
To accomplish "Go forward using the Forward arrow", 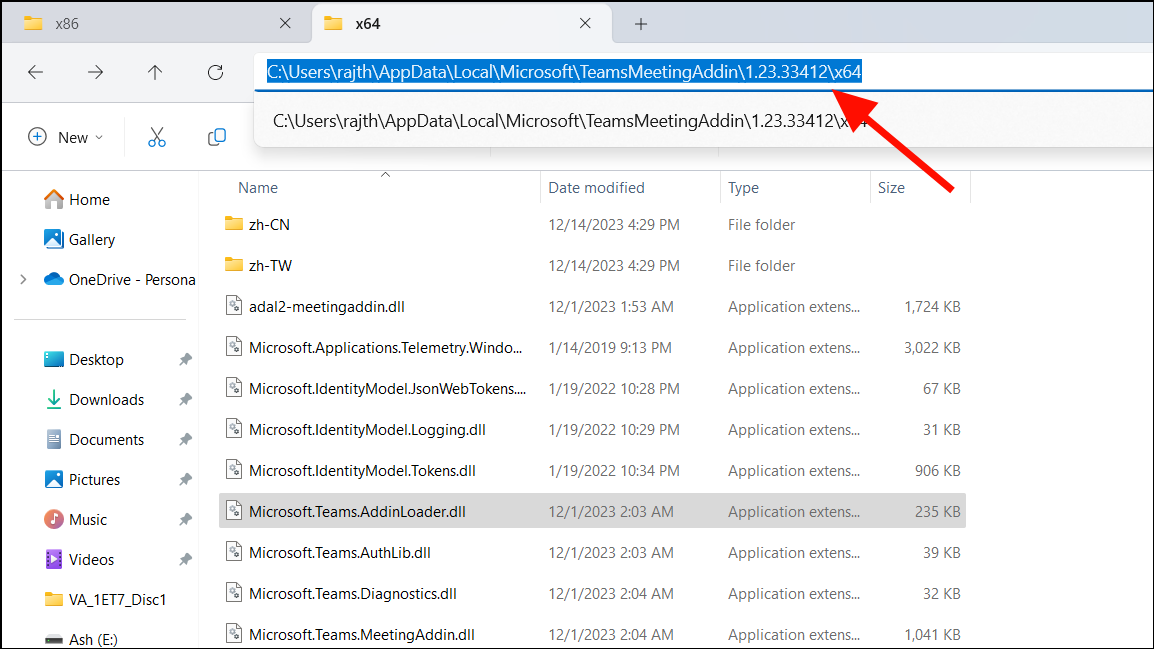I will click(96, 72).
